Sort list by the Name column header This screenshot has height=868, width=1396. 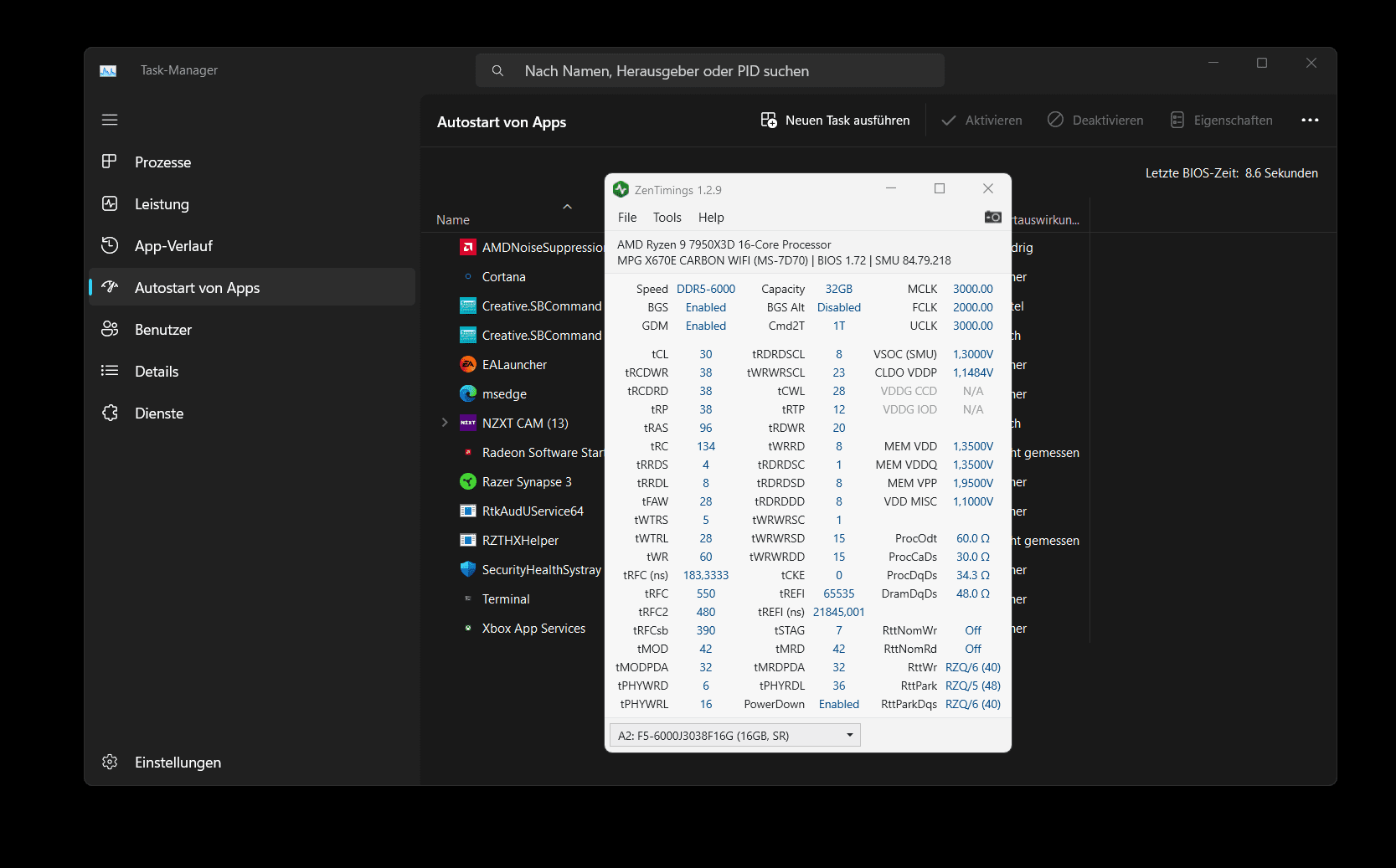[x=453, y=220]
